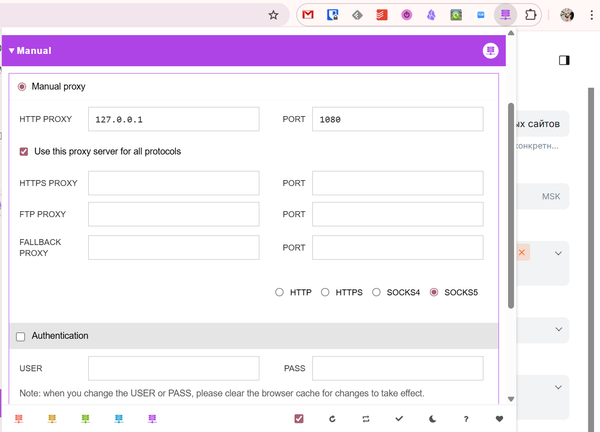The image size is (600, 432).
Task: Toggle the maroon checkbox in the bottom bar
Action: [x=299, y=419]
